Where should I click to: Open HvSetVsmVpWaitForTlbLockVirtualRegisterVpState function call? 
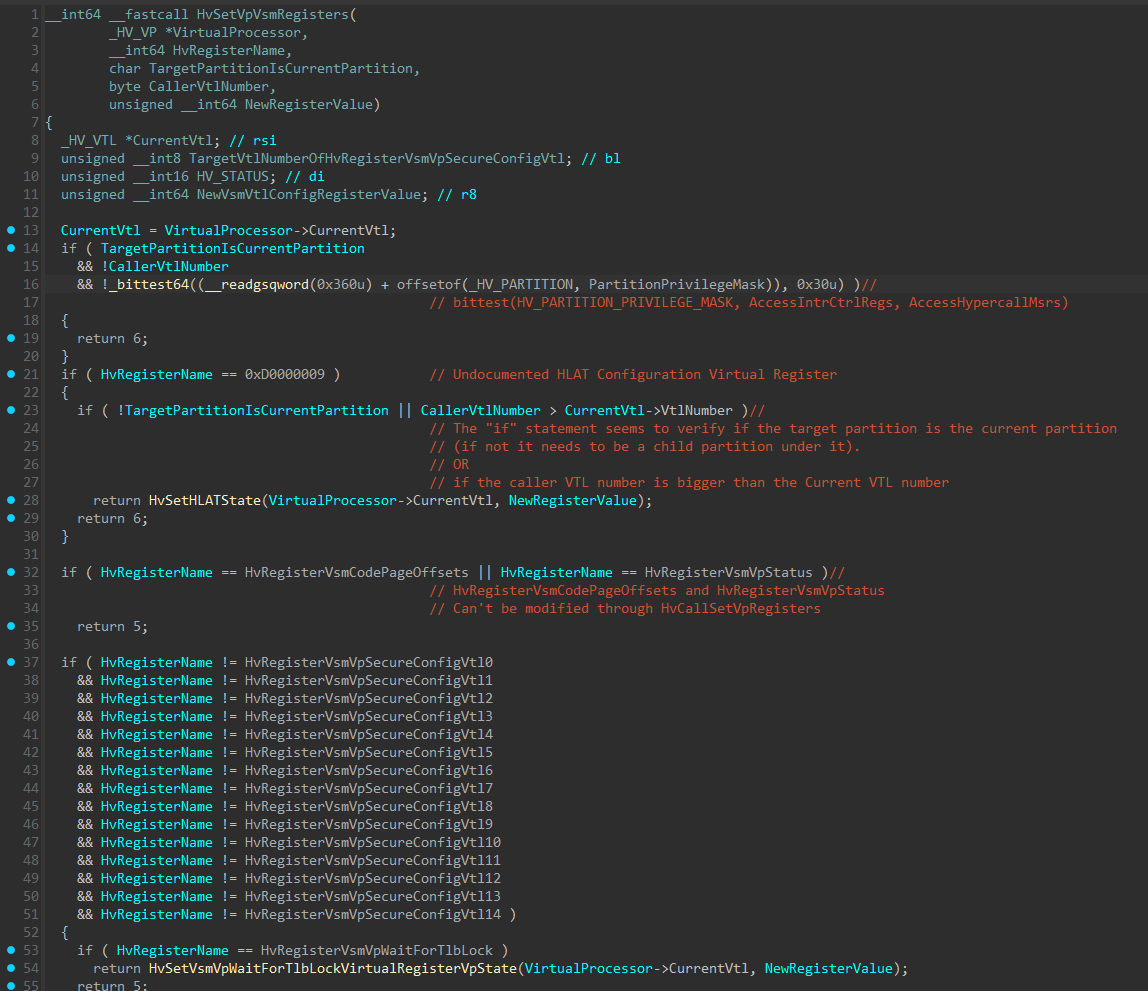[332, 968]
